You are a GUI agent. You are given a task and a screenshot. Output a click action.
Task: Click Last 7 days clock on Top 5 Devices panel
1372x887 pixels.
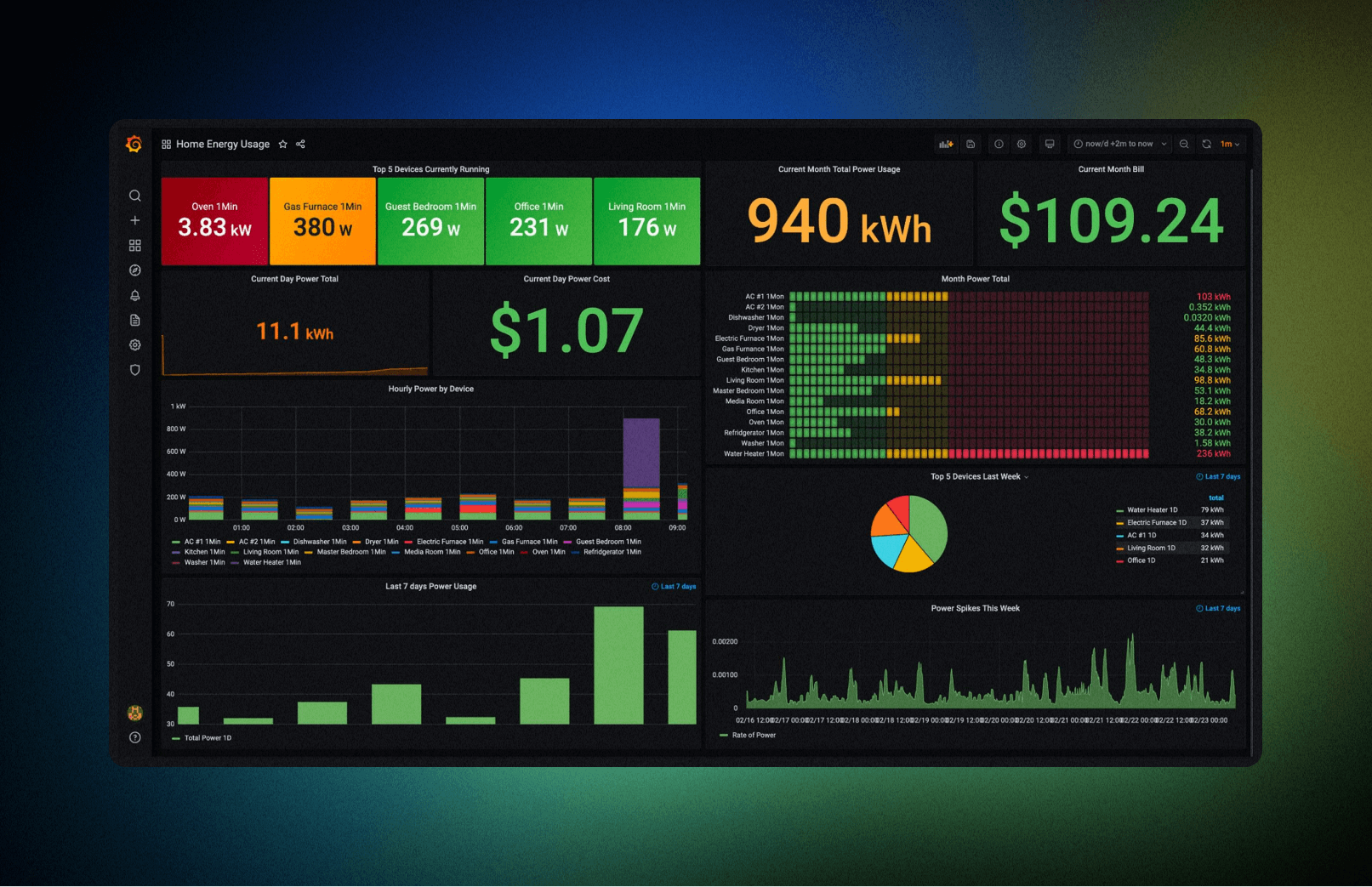click(x=1218, y=477)
